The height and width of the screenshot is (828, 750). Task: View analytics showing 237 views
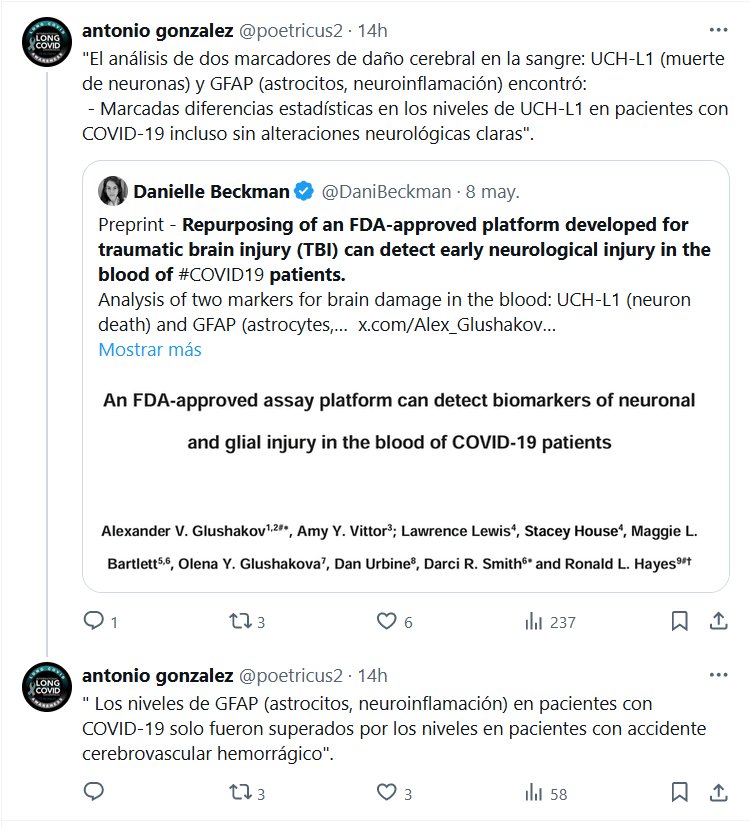(535, 621)
